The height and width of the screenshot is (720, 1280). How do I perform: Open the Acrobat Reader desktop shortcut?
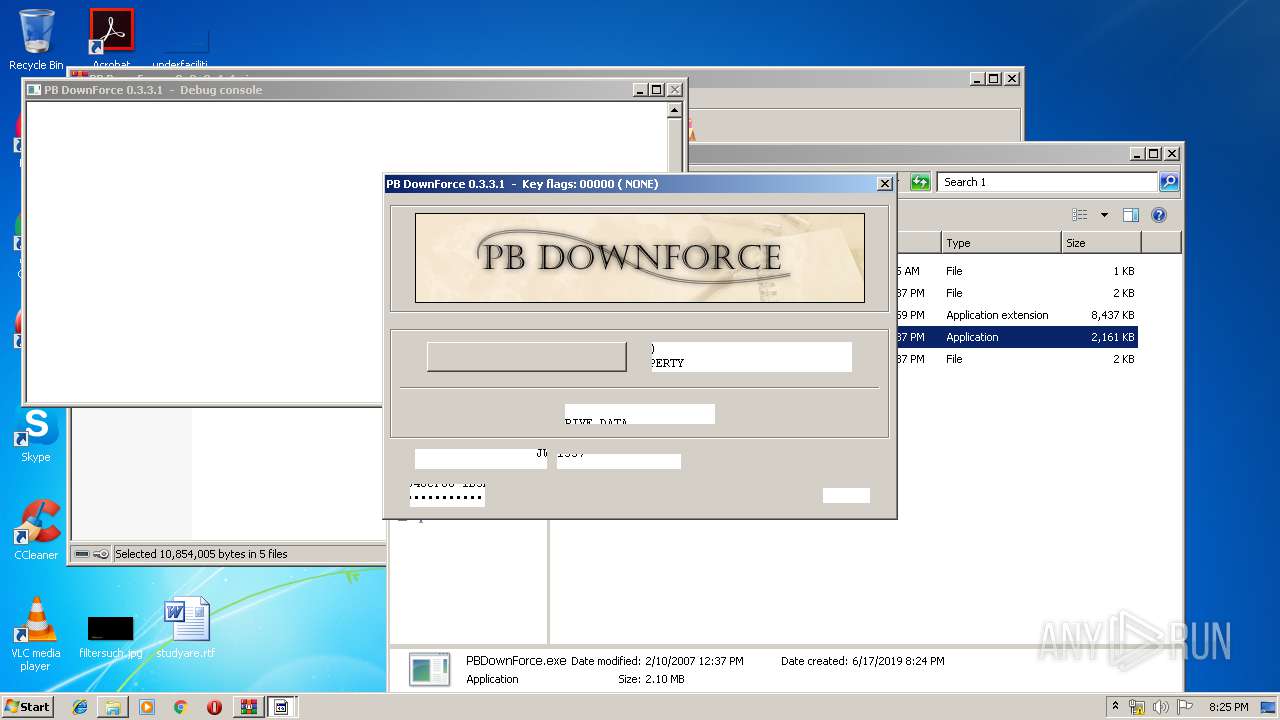(111, 38)
